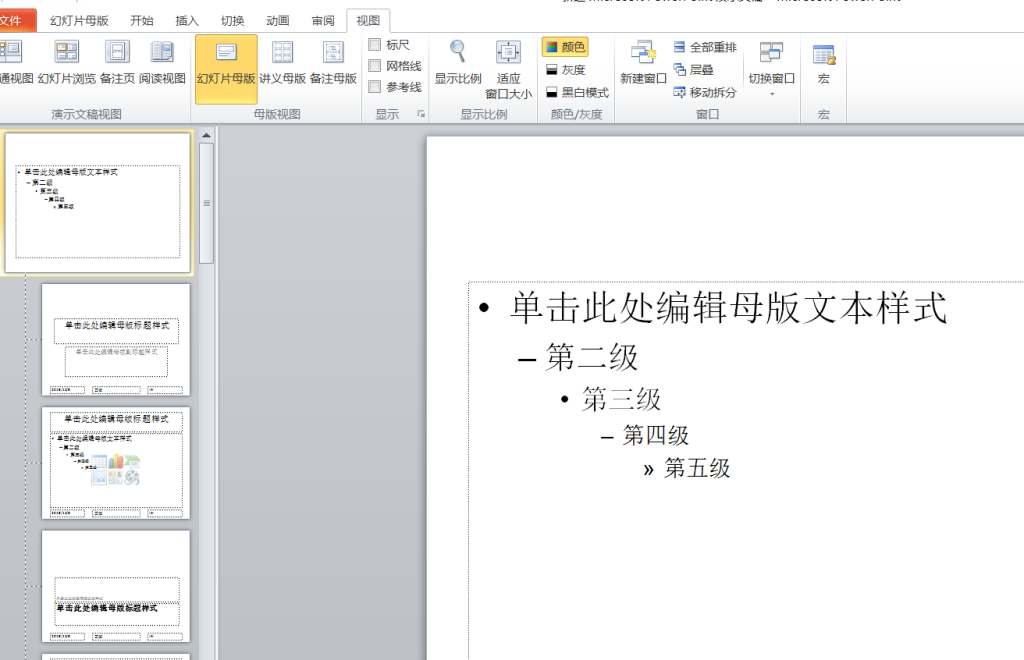Switch to 备注页 notes page view
Image resolution: width=1024 pixels, height=660 pixels.
tap(118, 63)
